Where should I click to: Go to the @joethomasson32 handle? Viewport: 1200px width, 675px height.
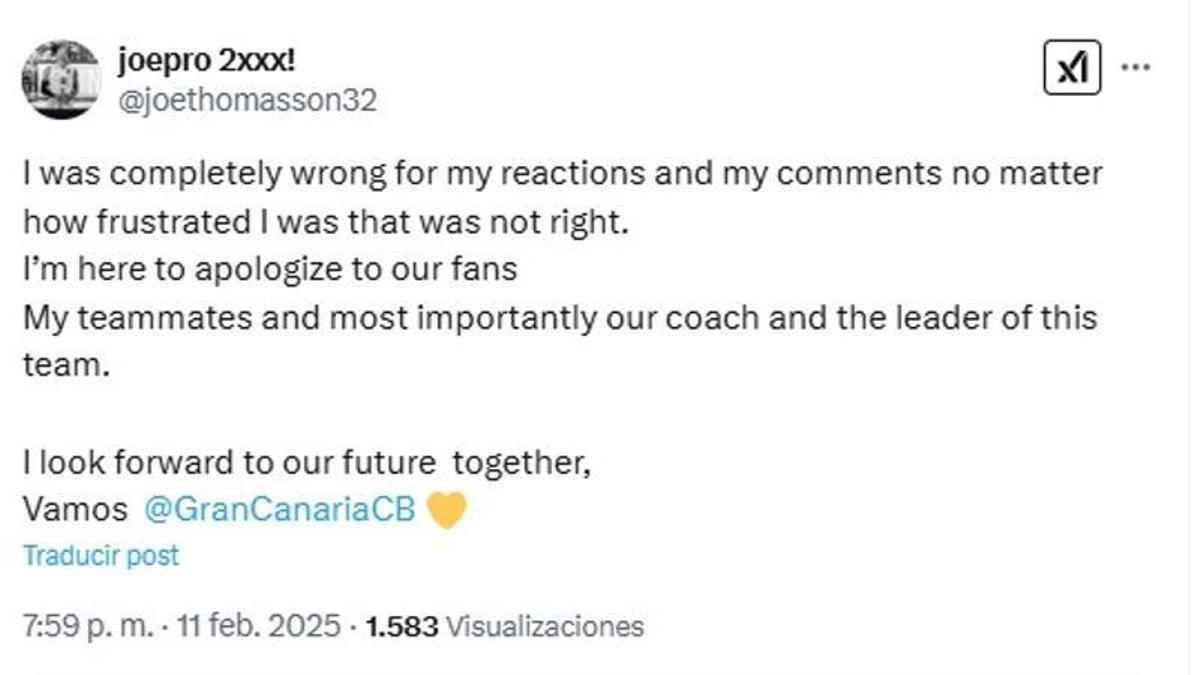247,99
